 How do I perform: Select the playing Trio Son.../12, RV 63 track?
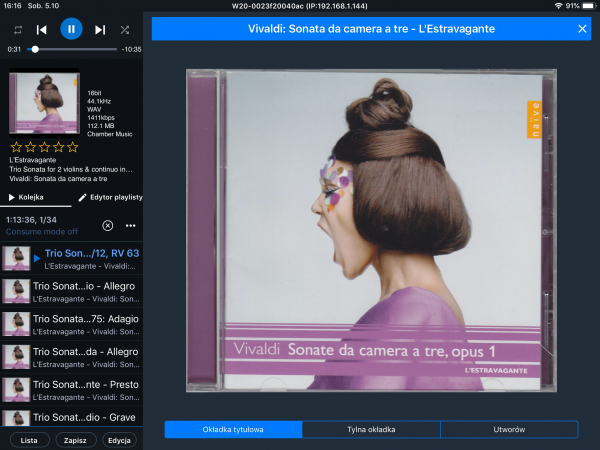click(72, 258)
